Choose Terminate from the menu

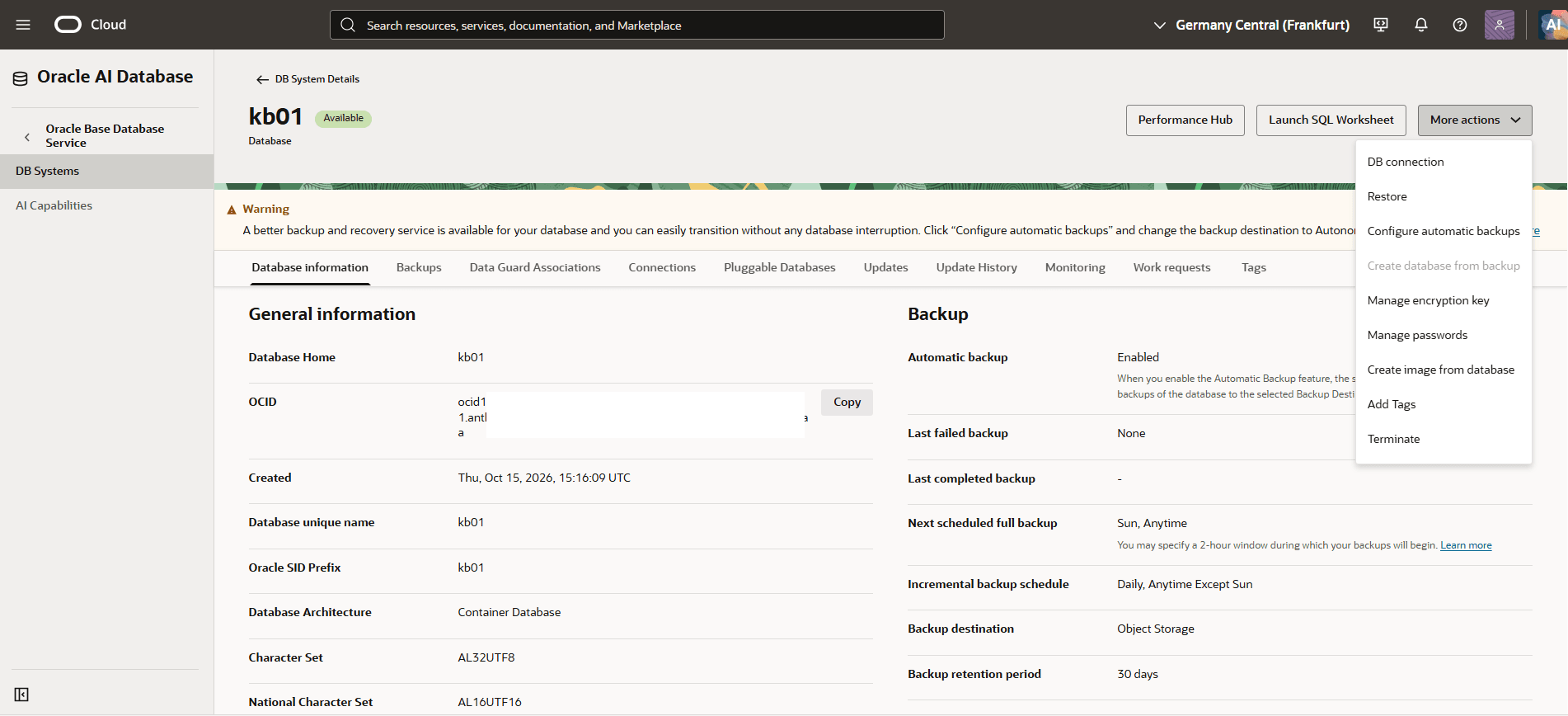1444,439
